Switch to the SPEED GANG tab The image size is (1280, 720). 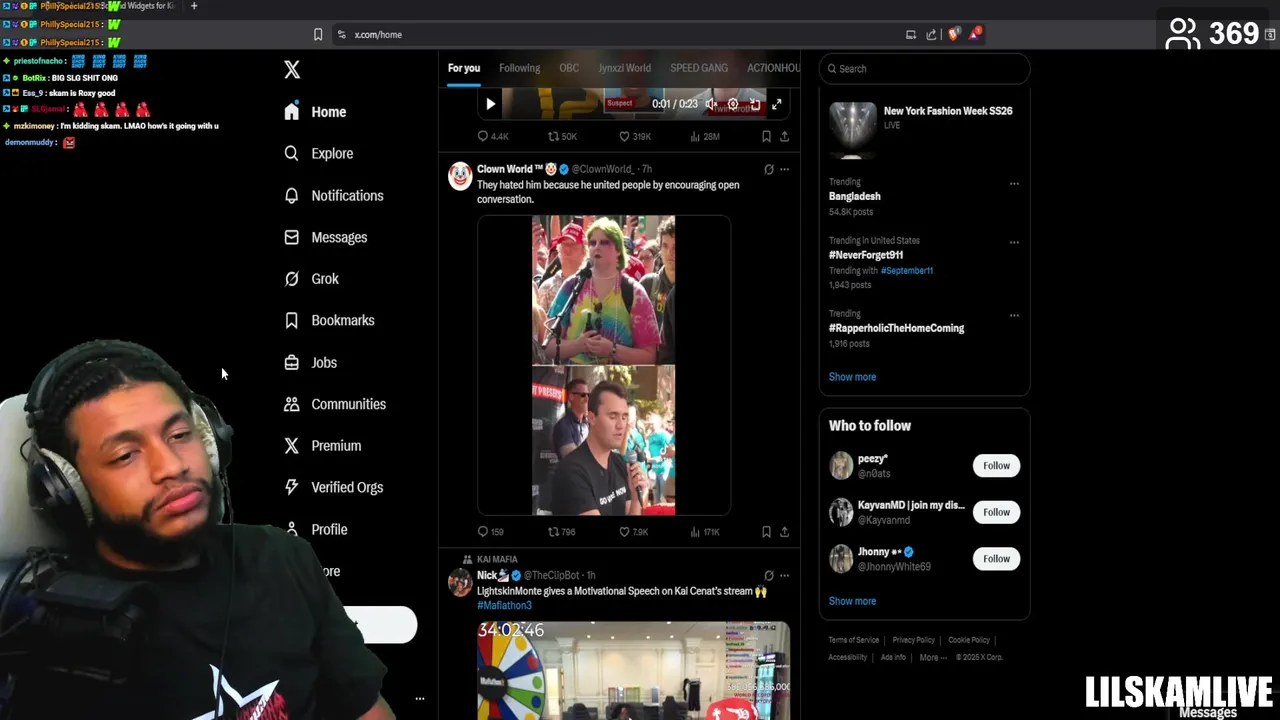pos(699,68)
